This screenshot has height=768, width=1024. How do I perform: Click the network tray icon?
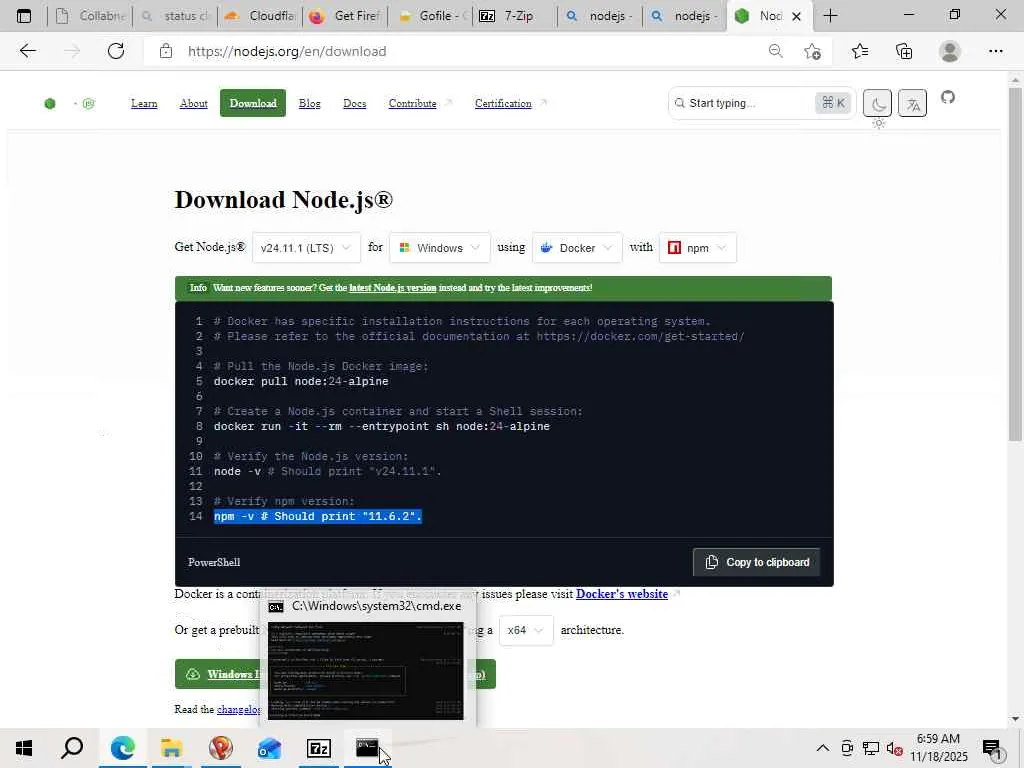871,748
